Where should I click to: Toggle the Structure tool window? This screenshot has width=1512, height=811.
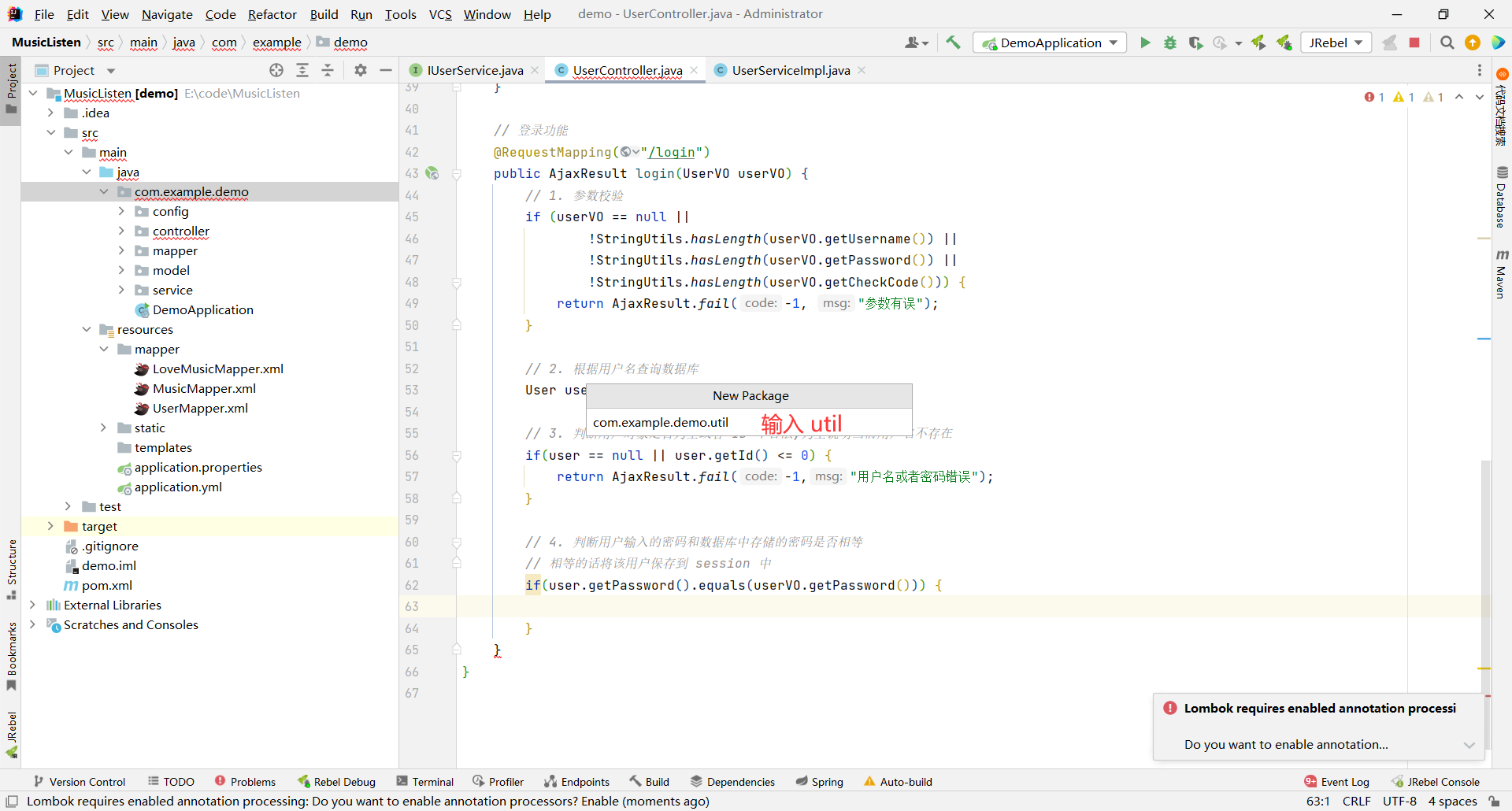tap(11, 568)
